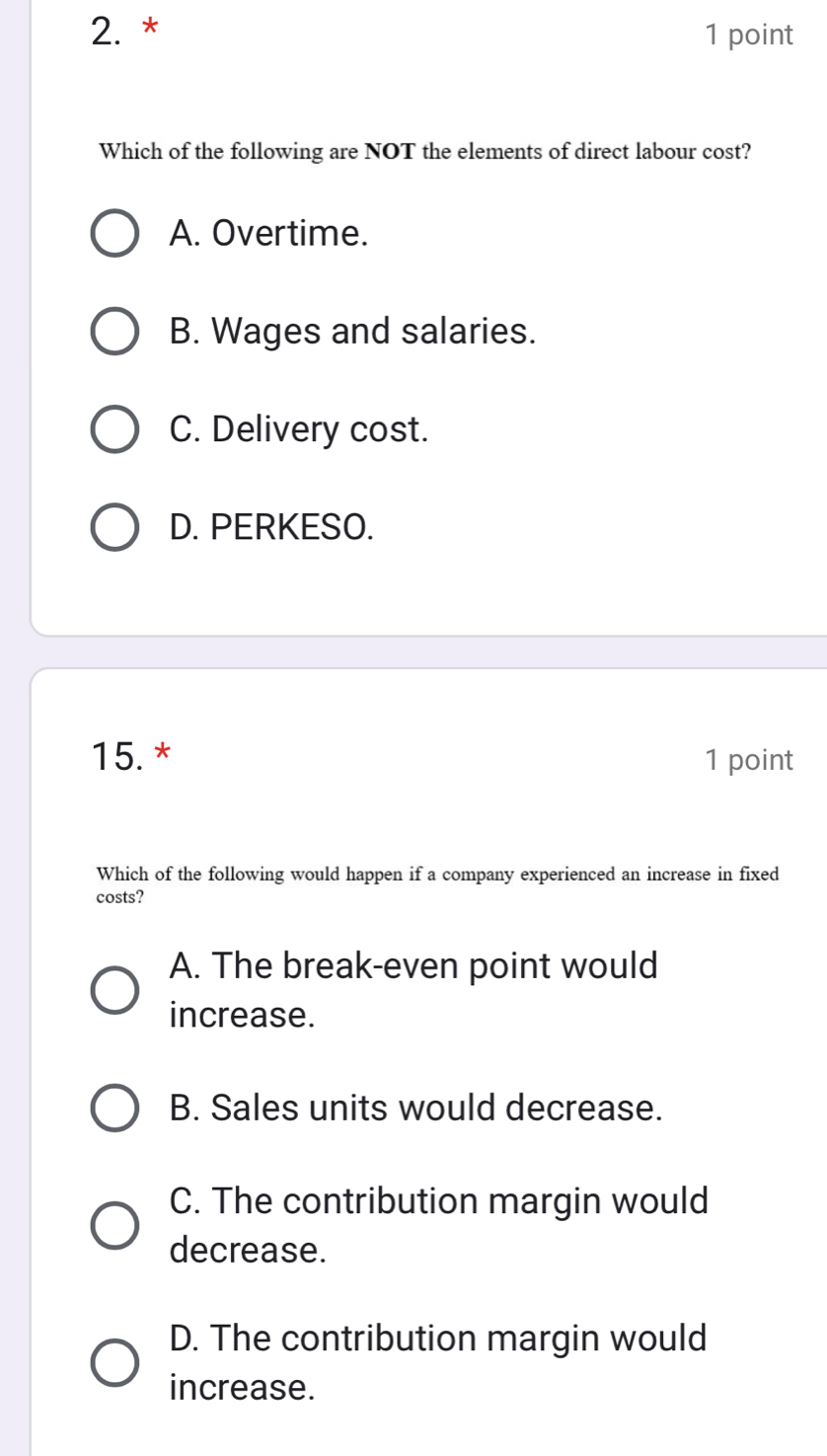
Task: Click the direct labour cost question text
Action: coord(424,152)
